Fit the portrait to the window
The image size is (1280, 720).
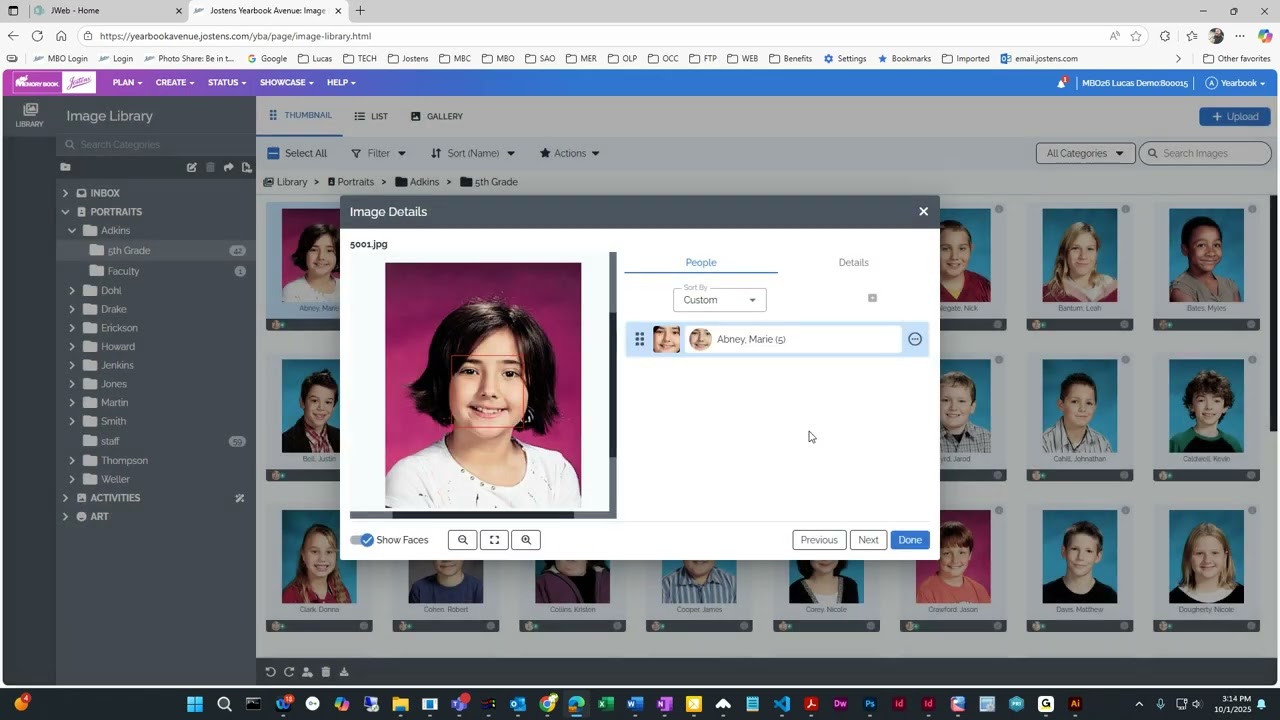(494, 540)
